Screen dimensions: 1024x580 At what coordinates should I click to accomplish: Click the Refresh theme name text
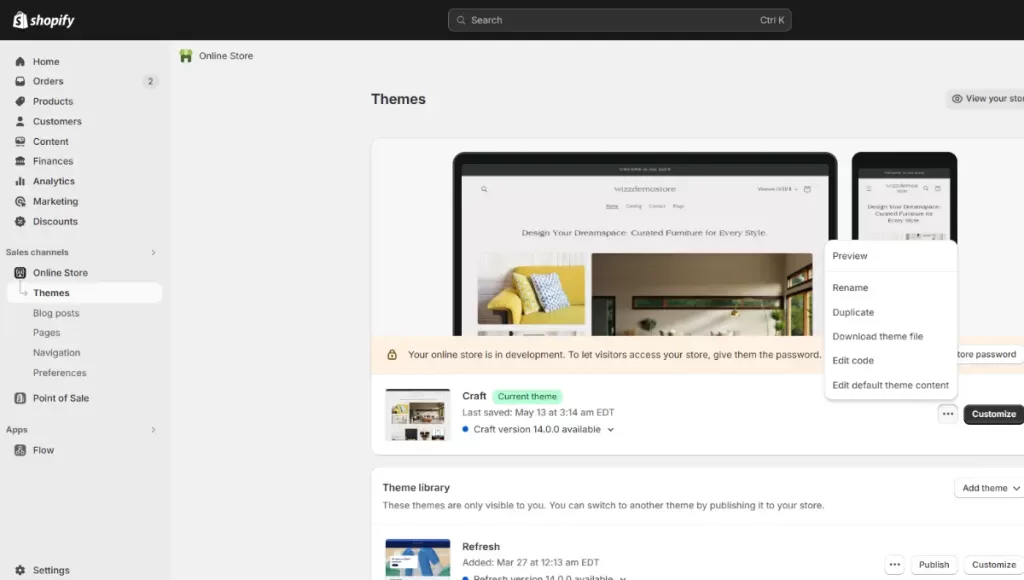pyautogui.click(x=481, y=547)
